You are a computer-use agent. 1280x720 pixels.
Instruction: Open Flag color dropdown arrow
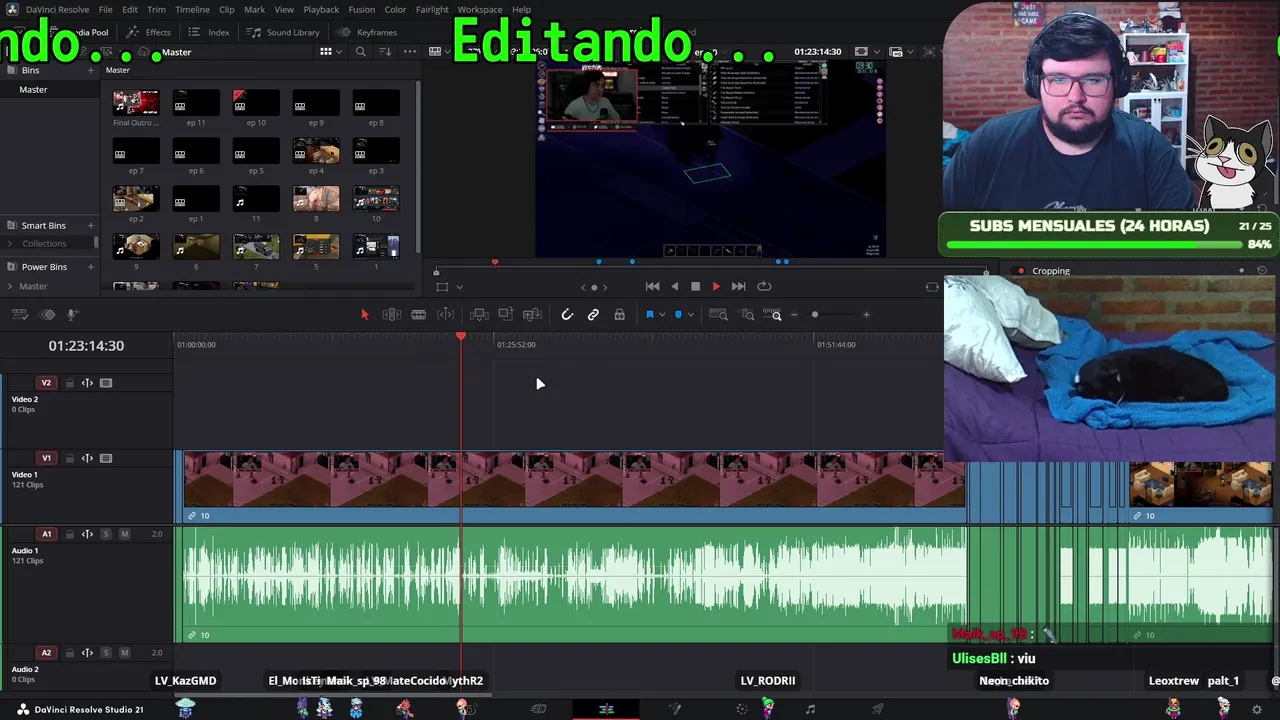662,315
